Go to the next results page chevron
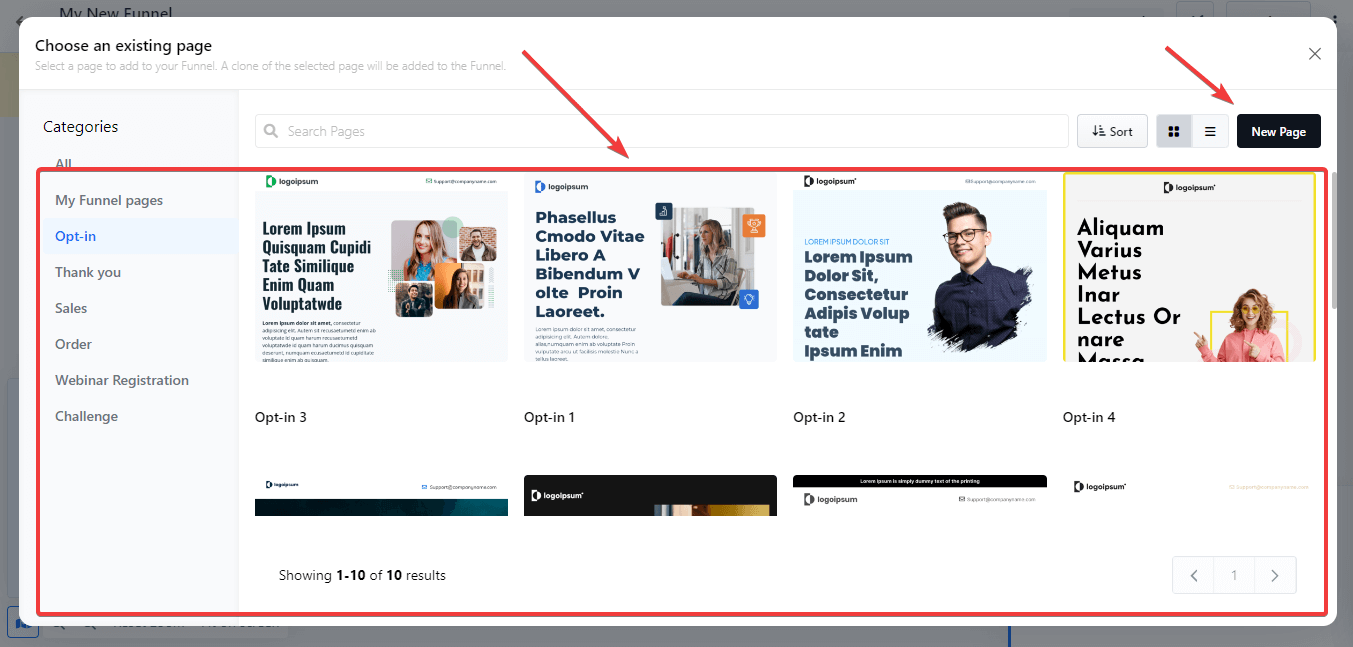 [1274, 575]
